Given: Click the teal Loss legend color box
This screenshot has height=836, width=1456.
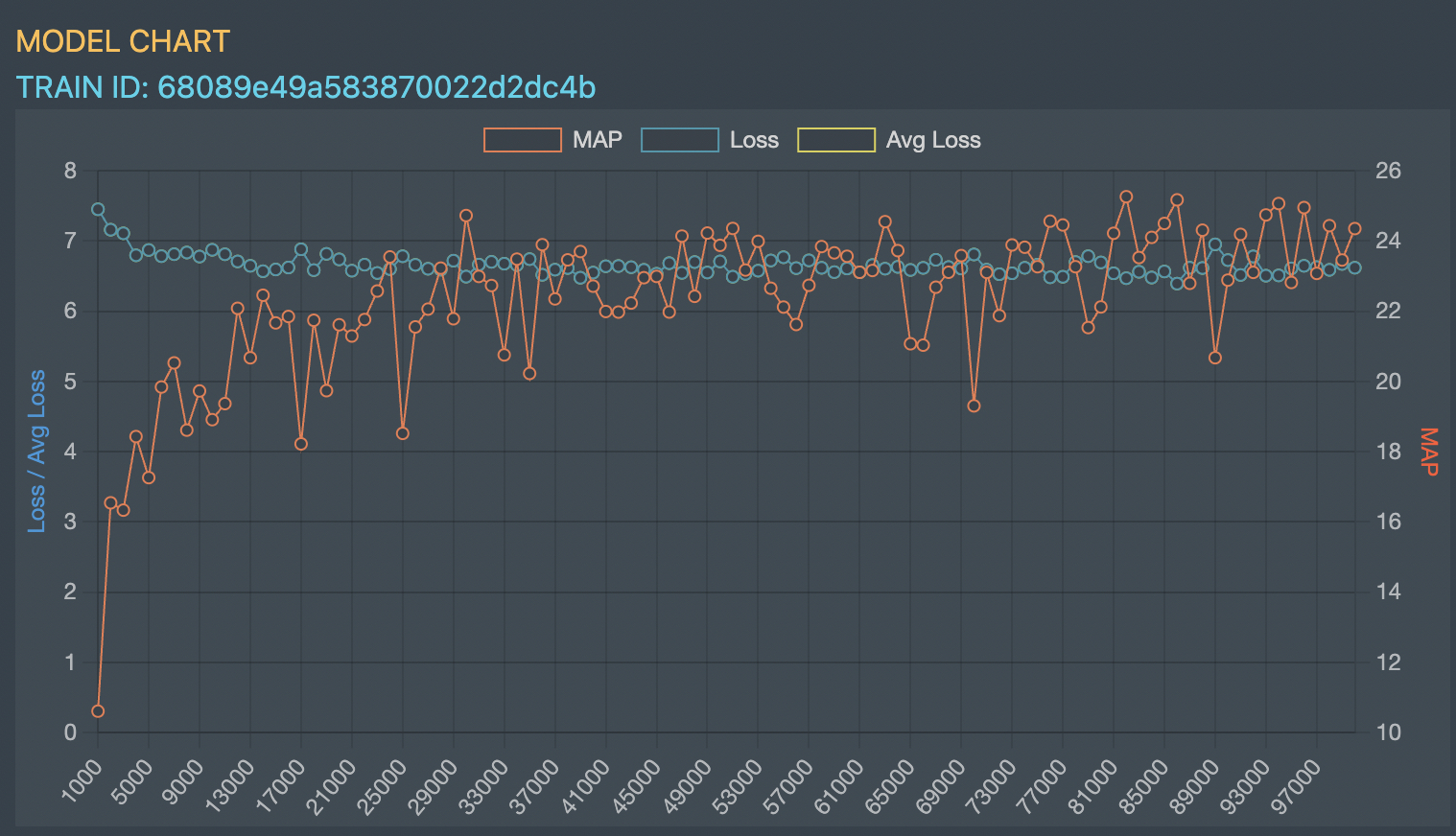Looking at the screenshot, I should click(680, 140).
